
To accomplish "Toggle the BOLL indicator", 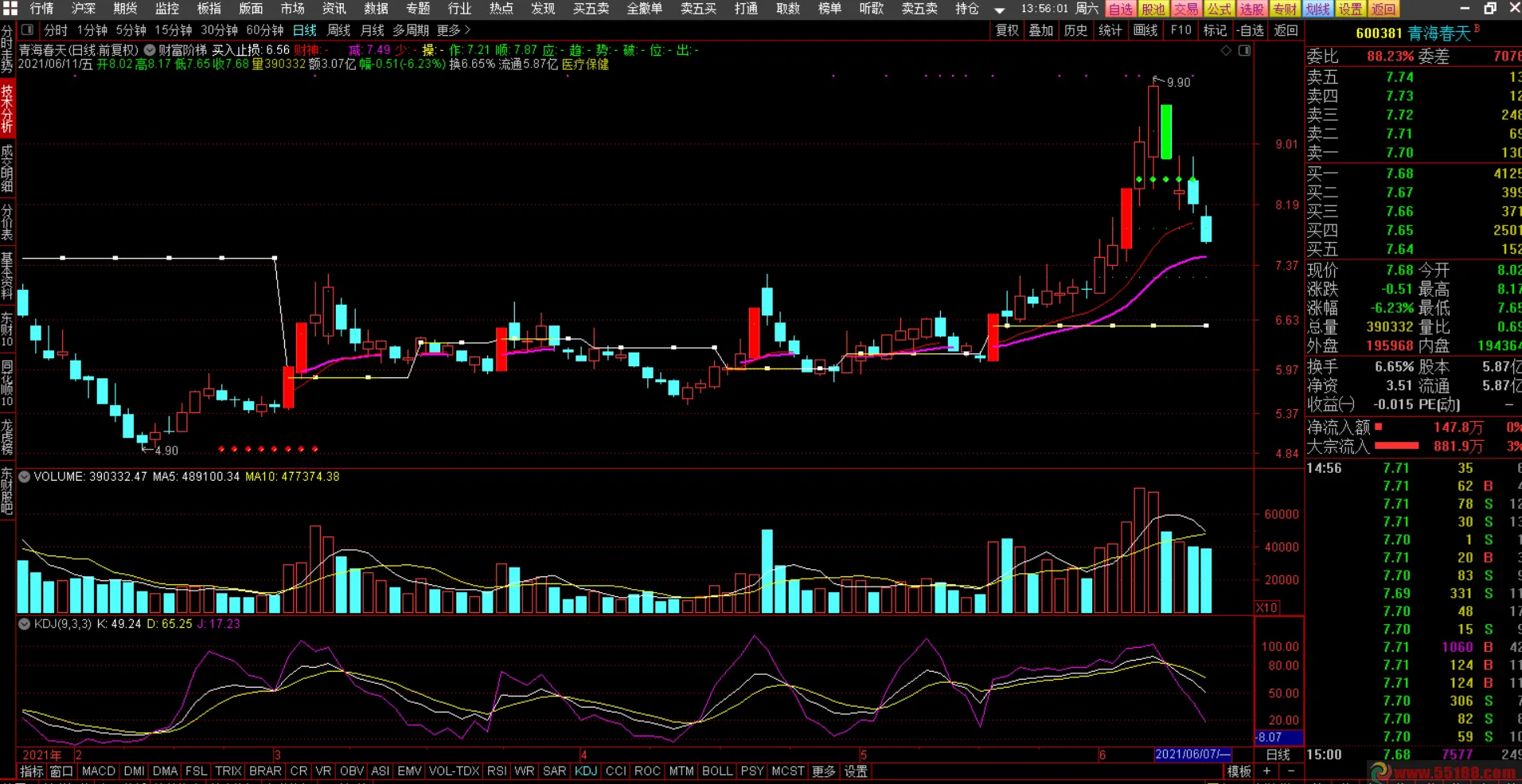I will [717, 771].
